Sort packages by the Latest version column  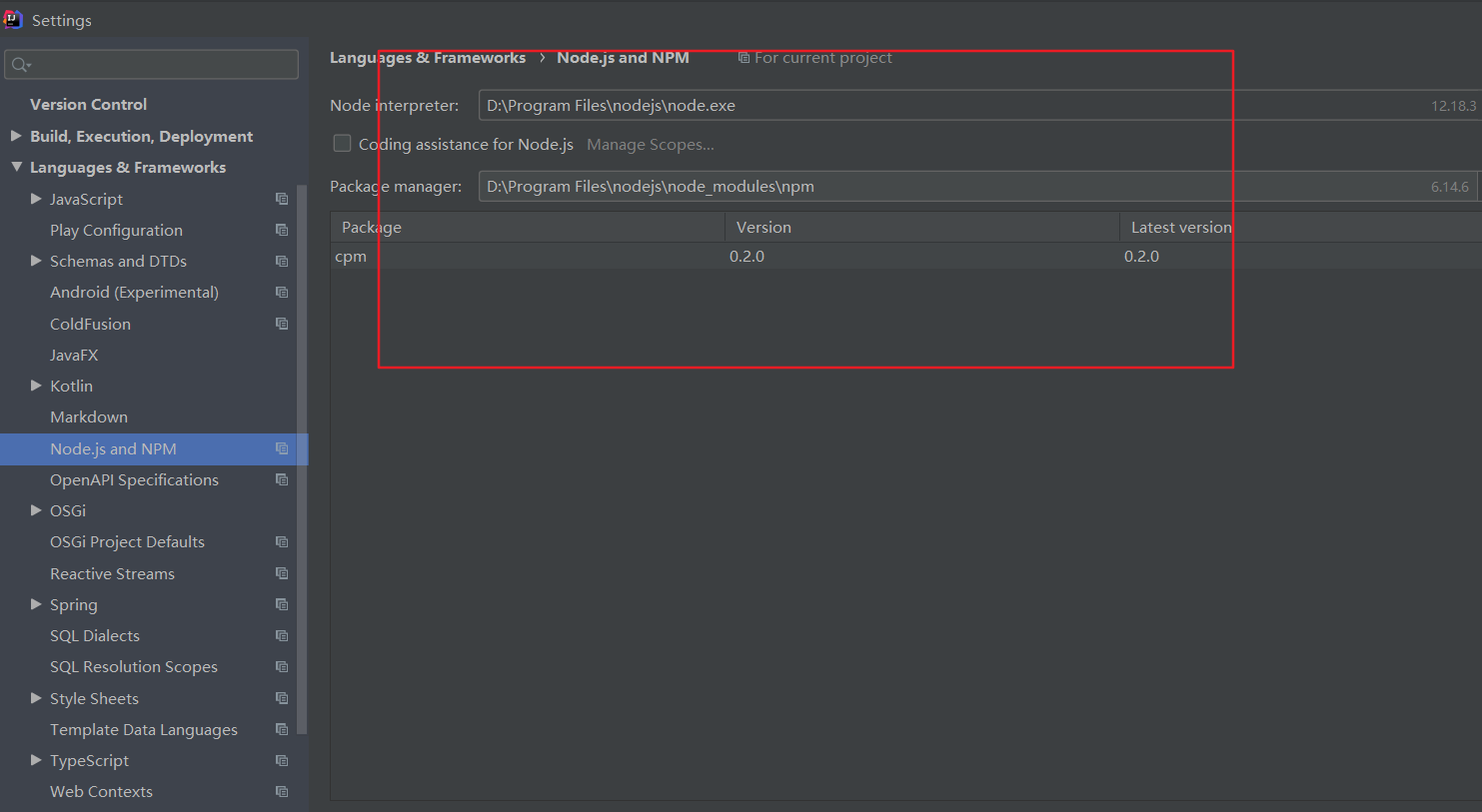(x=1179, y=227)
